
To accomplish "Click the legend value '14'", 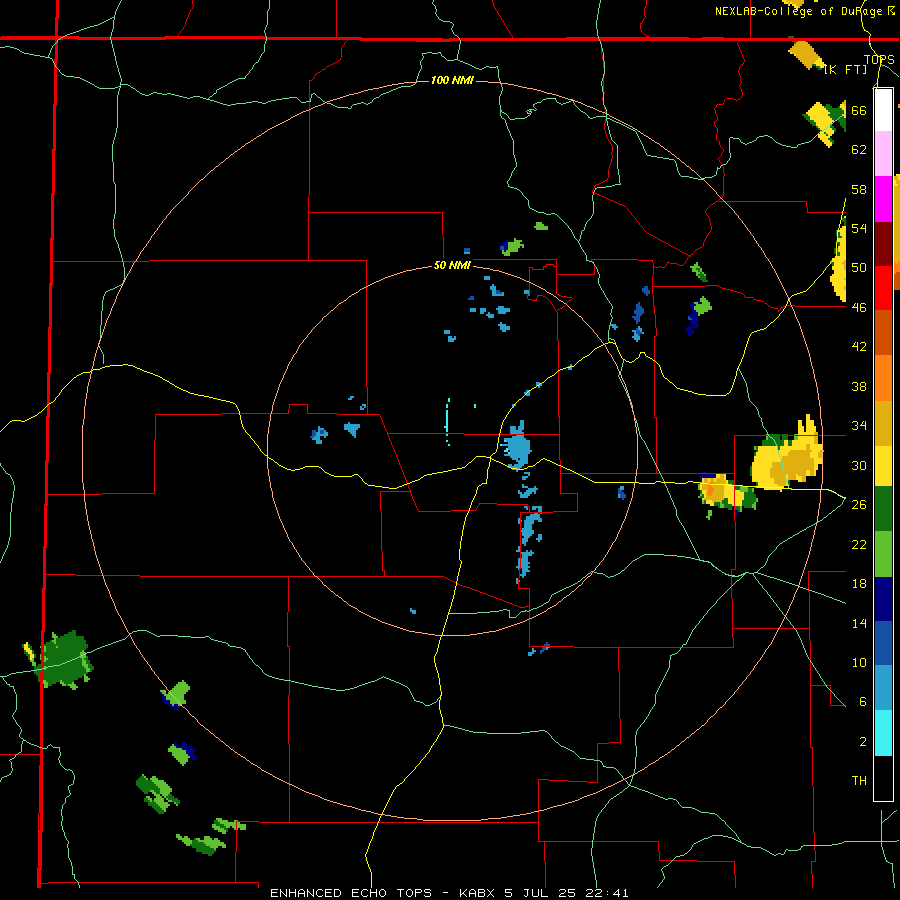I will pos(859,623).
